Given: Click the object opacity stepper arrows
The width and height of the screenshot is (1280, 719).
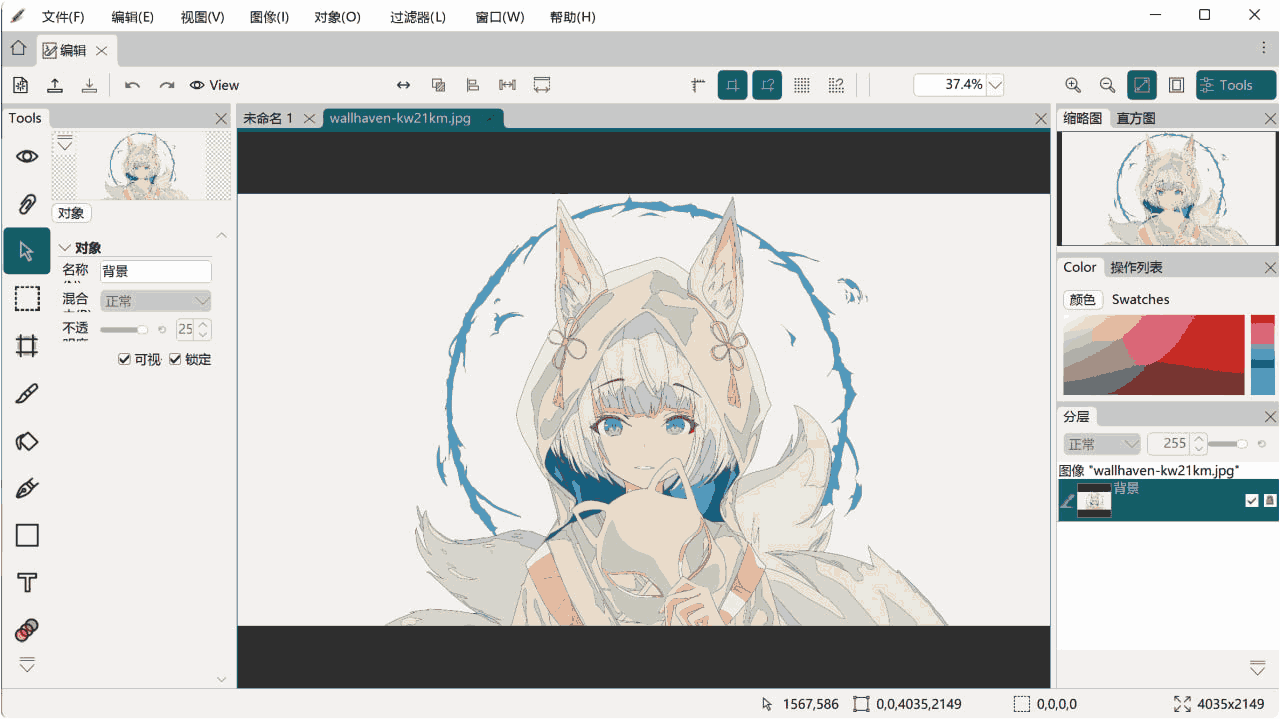Looking at the screenshot, I should click(x=203, y=329).
